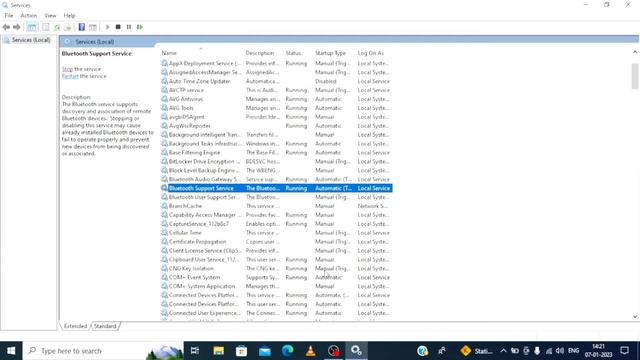Image resolution: width=640 pixels, height=360 pixels.
Task: Select the CaptureService_112b8c7 row
Action: pyautogui.click(x=276, y=224)
